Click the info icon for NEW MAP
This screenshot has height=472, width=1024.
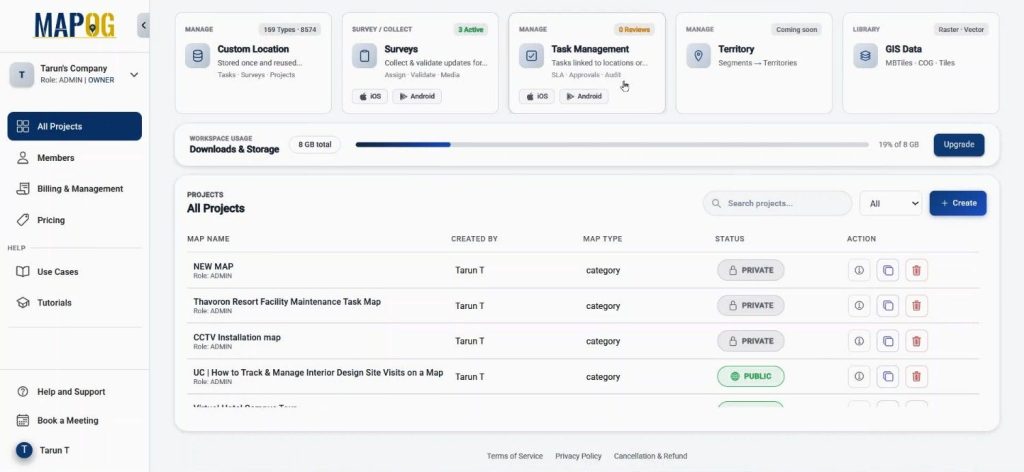[x=859, y=270]
